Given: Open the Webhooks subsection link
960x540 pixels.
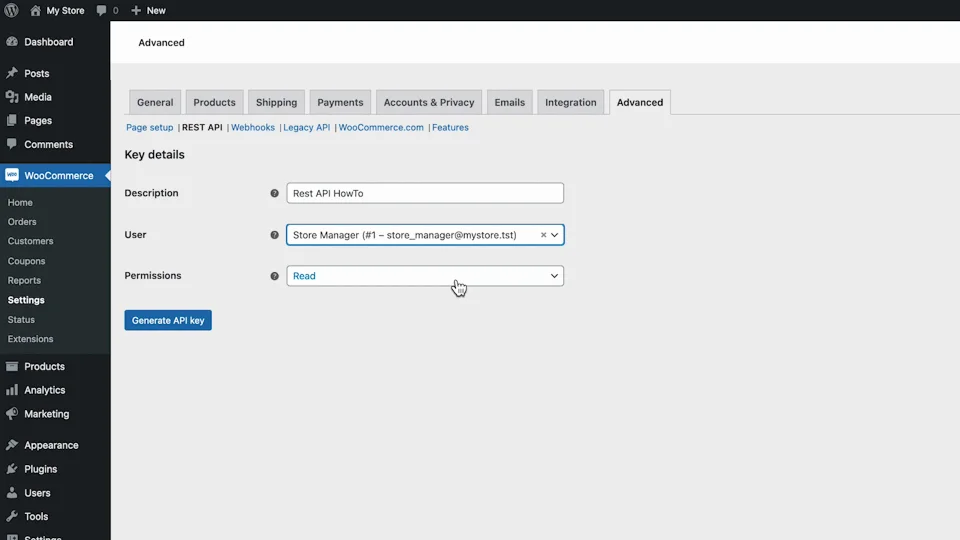Looking at the screenshot, I should pos(253,127).
